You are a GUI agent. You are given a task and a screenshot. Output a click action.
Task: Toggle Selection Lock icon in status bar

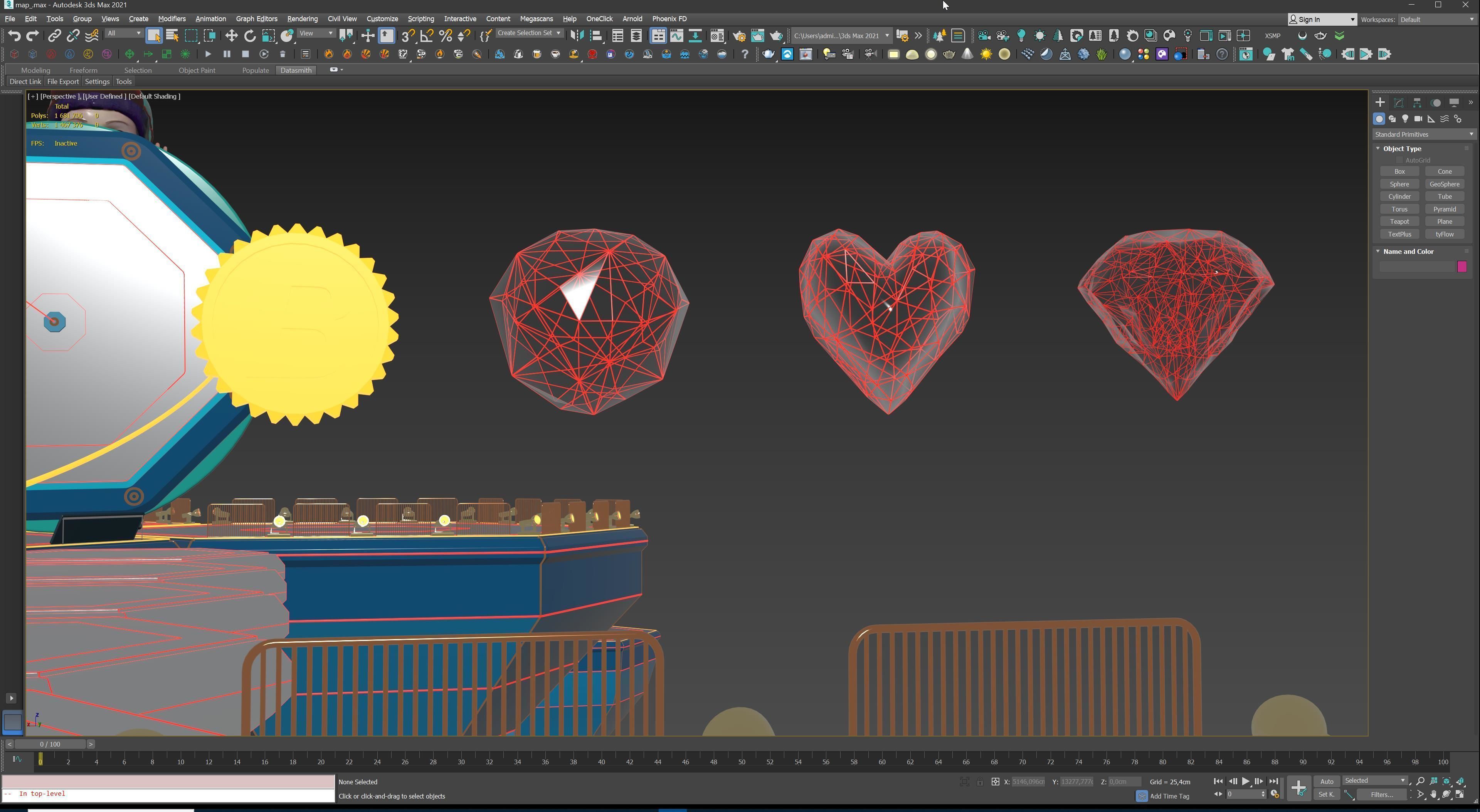coord(980,782)
